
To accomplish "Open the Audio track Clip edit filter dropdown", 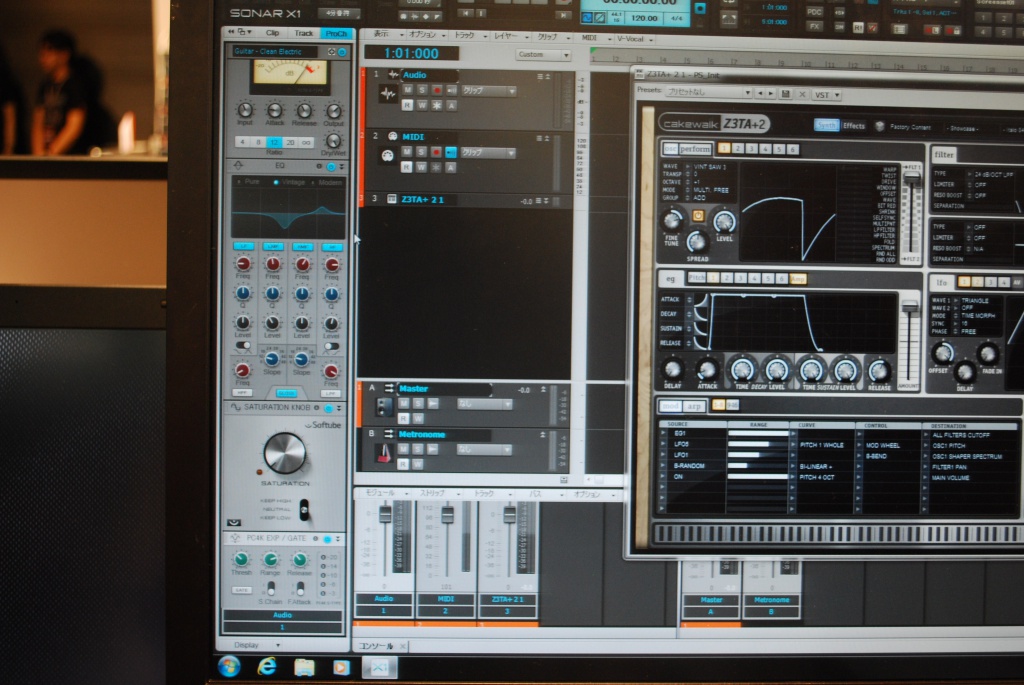I will coord(488,90).
